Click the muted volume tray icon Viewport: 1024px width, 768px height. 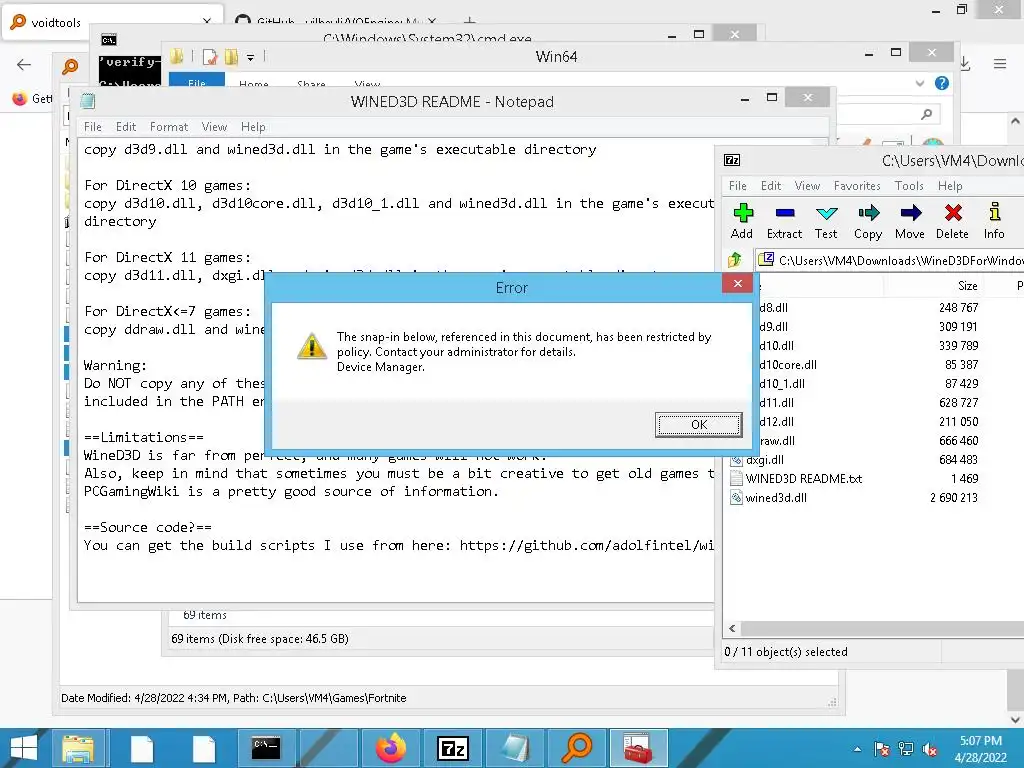[930, 749]
